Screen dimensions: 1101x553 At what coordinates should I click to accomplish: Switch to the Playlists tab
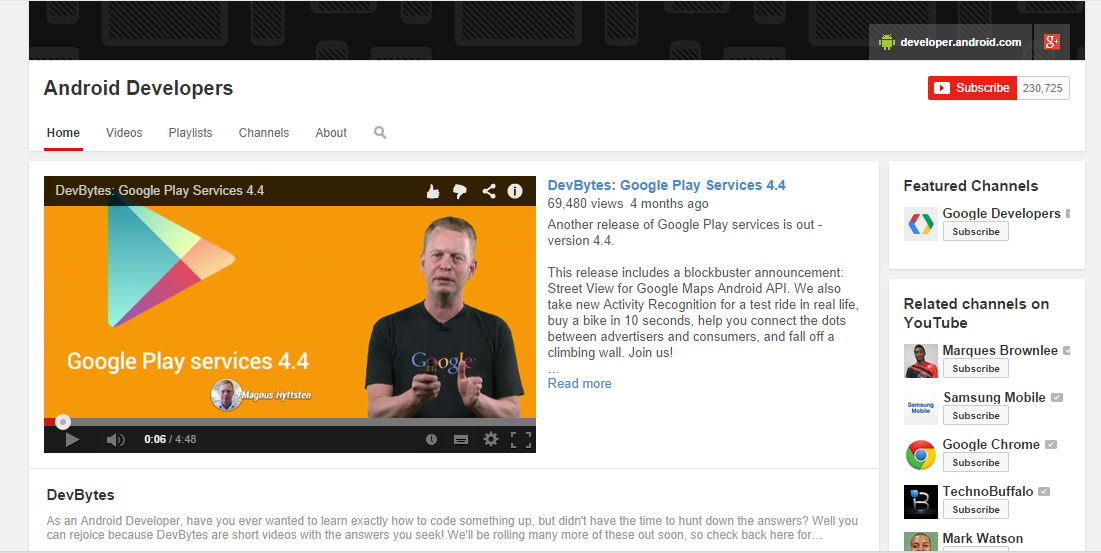[190, 133]
